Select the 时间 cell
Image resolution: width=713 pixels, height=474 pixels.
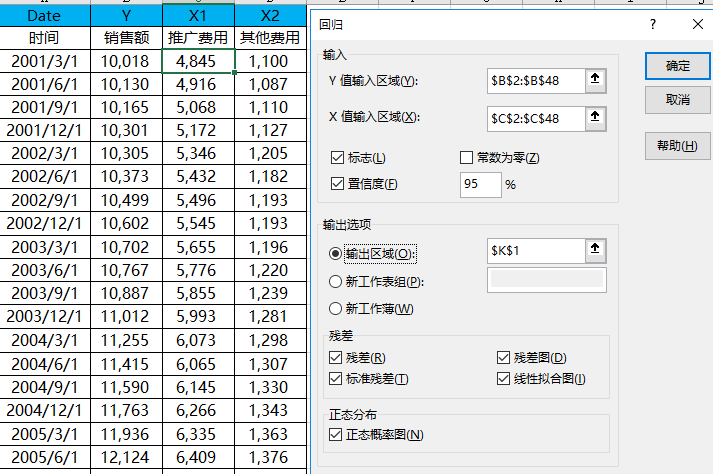(45, 37)
